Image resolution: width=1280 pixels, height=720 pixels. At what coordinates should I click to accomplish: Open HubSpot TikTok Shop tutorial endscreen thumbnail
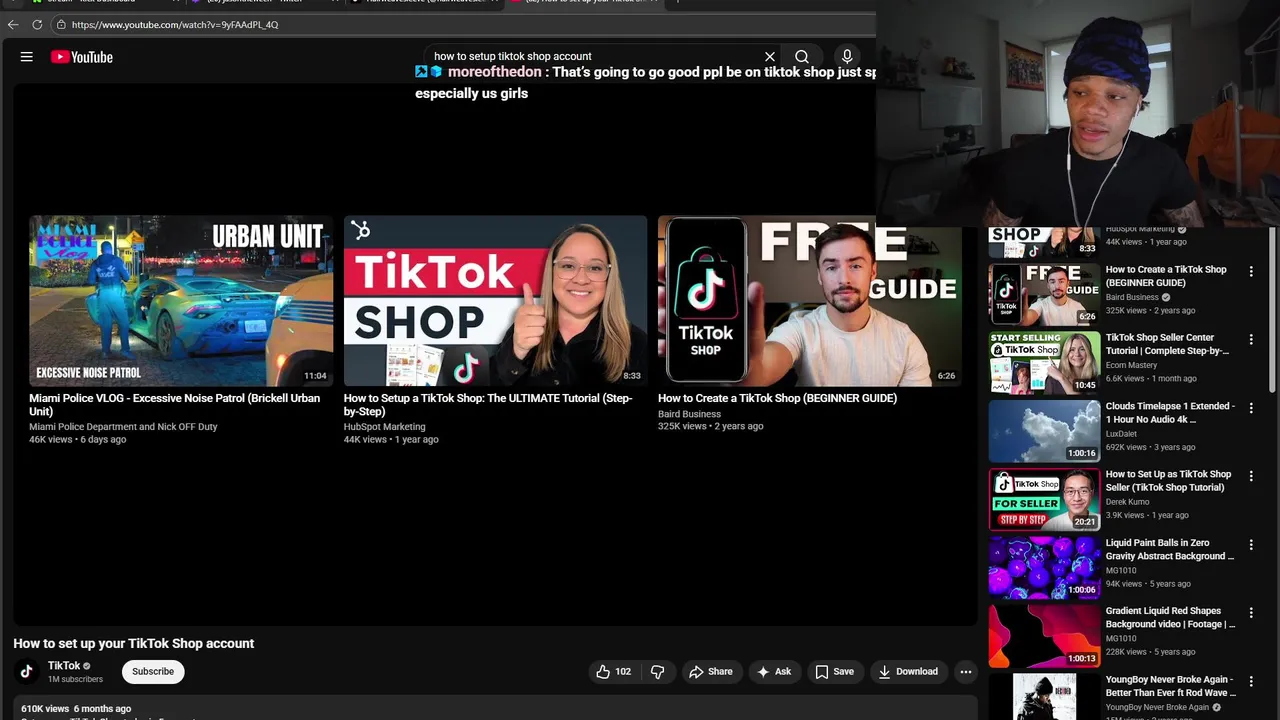pyautogui.click(x=495, y=301)
